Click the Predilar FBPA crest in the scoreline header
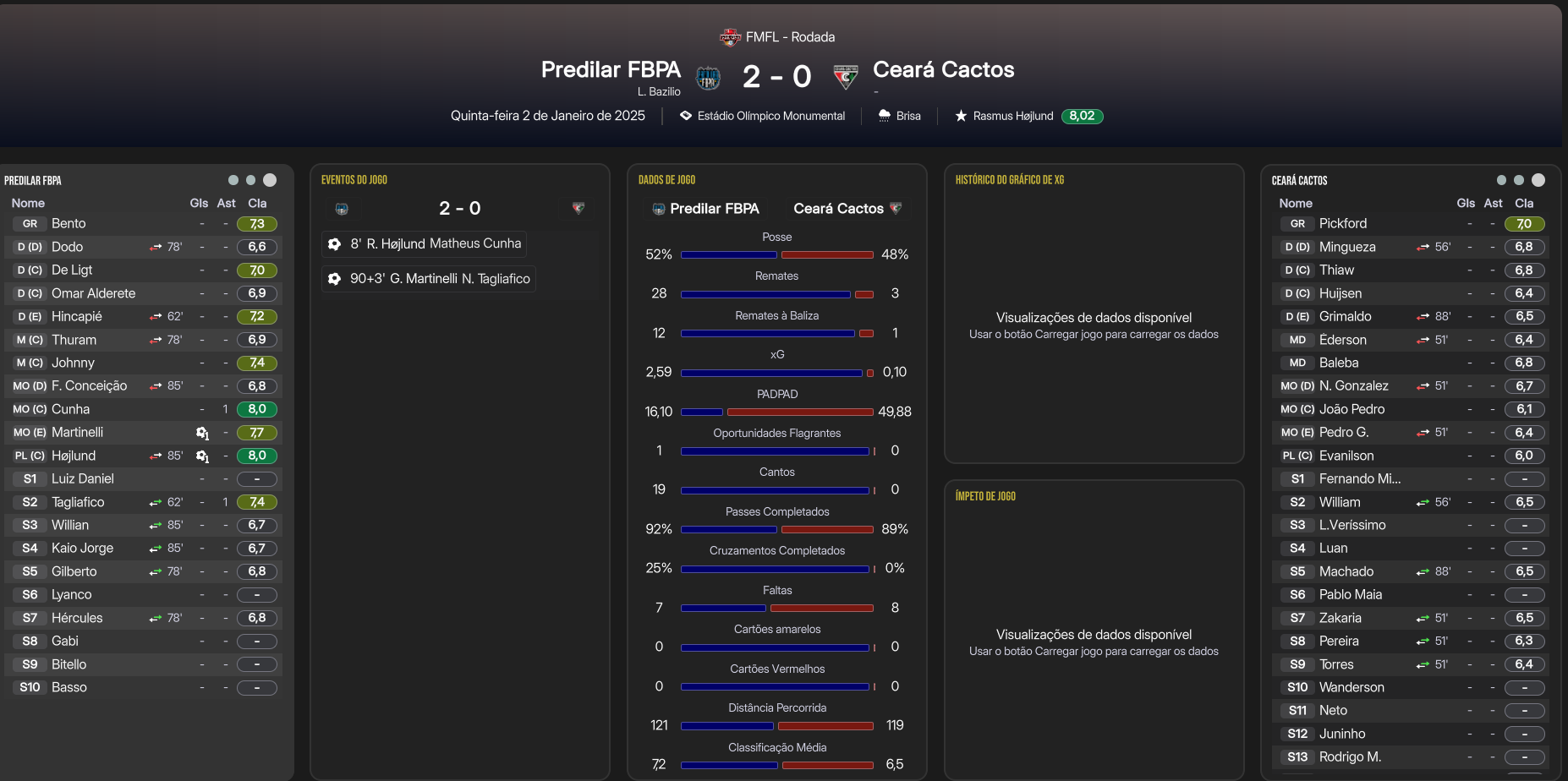1568x781 pixels. coord(708,78)
